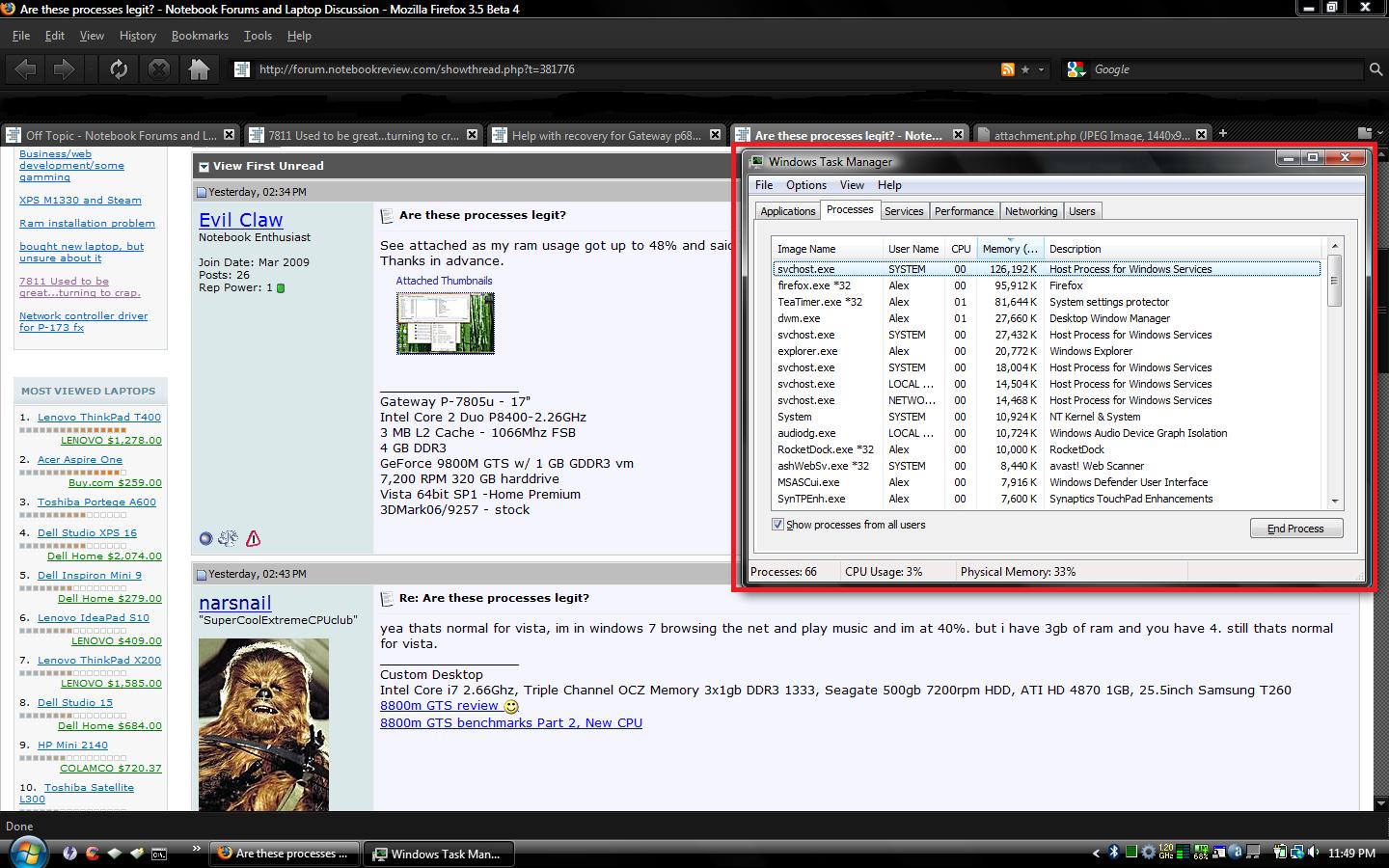Viewport: 1389px width, 868px height.
Task: Open Google search engine selector icon
Action: (x=1076, y=69)
